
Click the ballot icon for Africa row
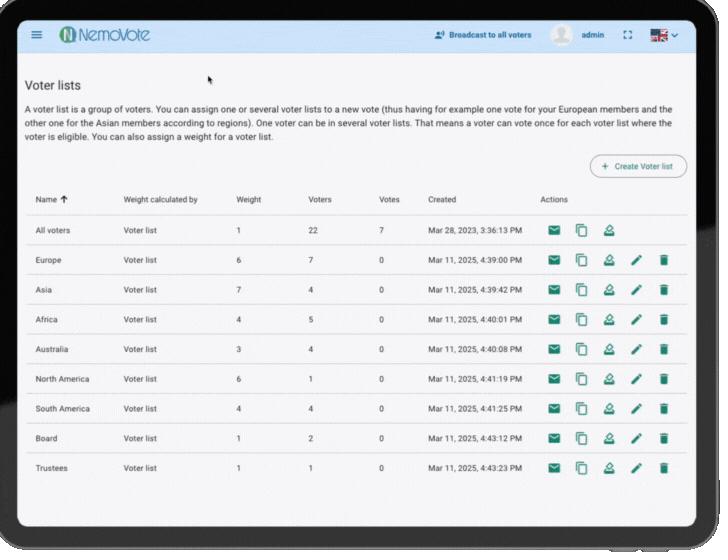pos(609,320)
